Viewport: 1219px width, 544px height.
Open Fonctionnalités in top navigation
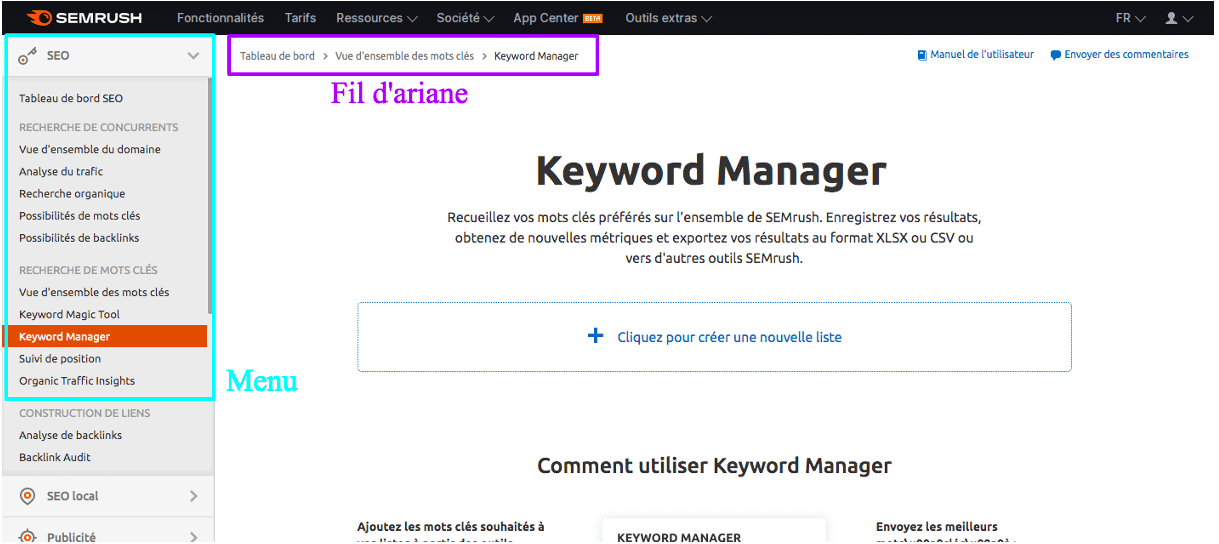(x=220, y=18)
